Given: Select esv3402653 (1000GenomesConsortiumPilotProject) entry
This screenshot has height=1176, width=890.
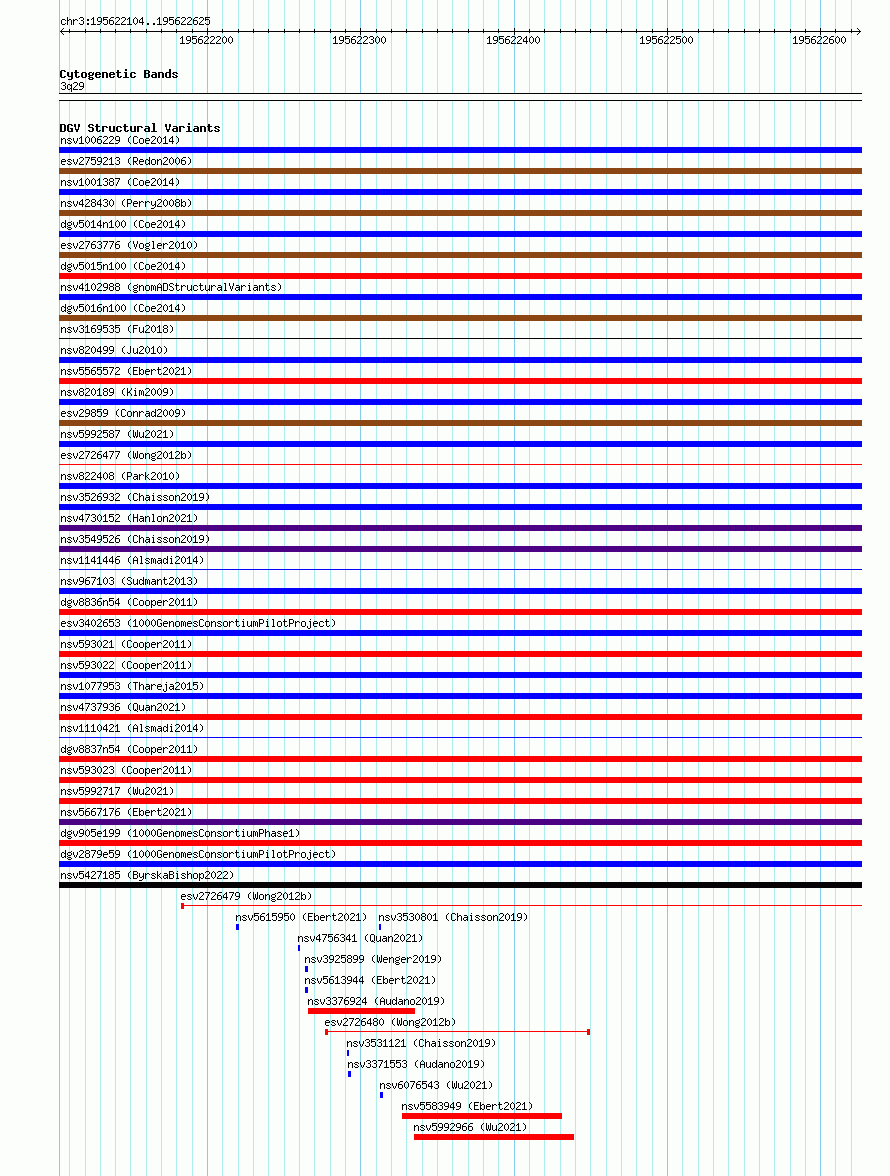Looking at the screenshot, I should point(198,623).
